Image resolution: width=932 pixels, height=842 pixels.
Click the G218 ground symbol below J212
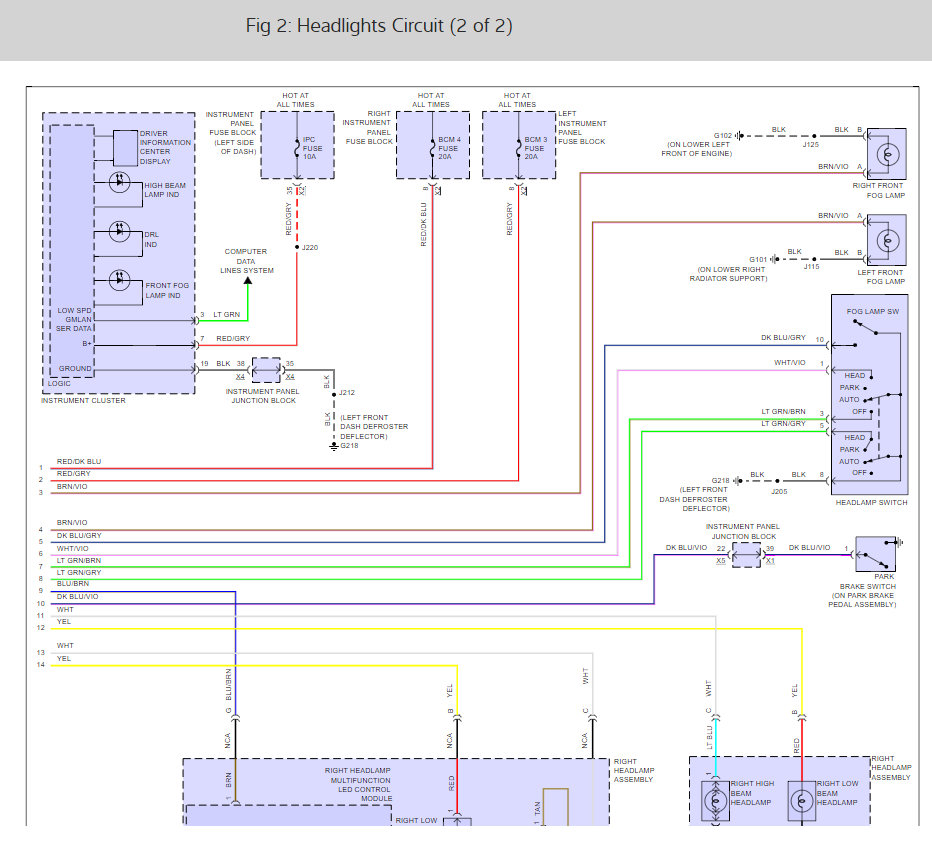(333, 445)
